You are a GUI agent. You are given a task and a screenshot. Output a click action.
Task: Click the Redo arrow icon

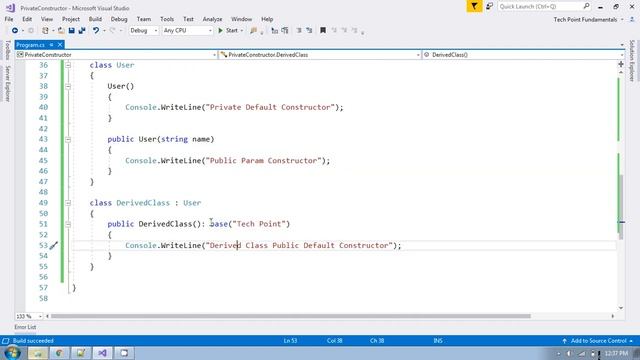click(x=112, y=30)
